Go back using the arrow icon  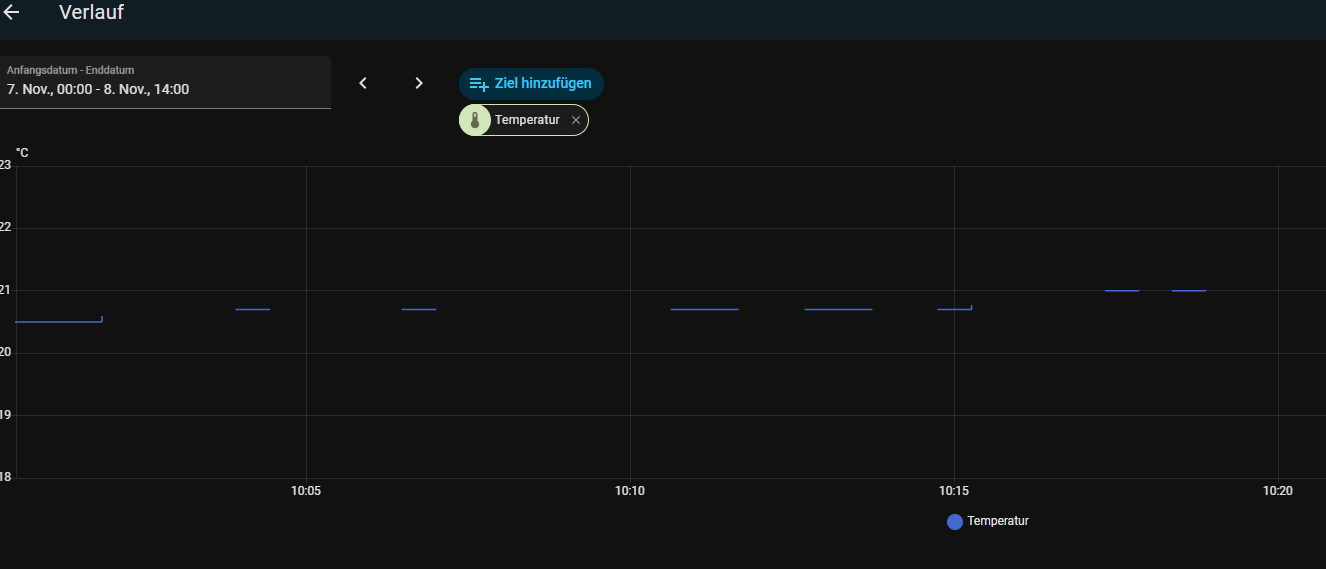click(x=12, y=13)
